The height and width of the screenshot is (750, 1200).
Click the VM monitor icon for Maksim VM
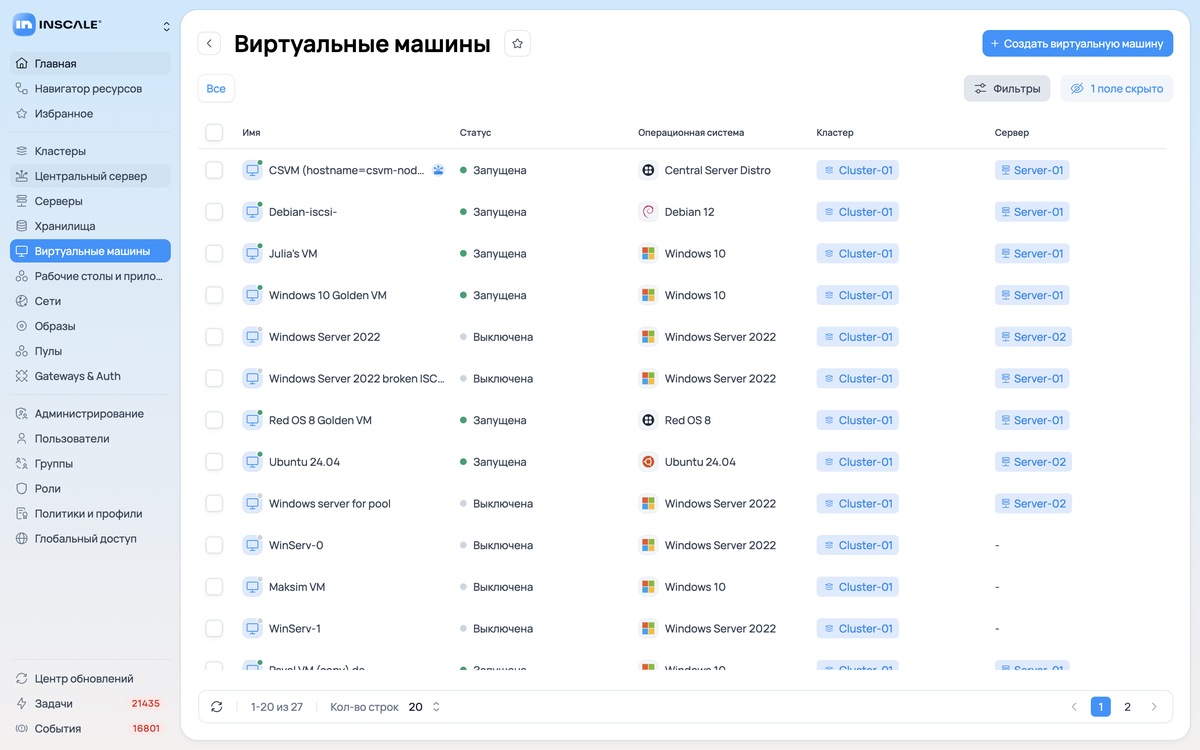[x=252, y=587]
